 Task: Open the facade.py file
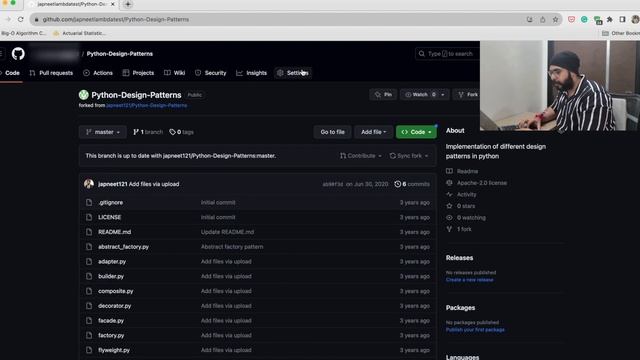pos(111,321)
